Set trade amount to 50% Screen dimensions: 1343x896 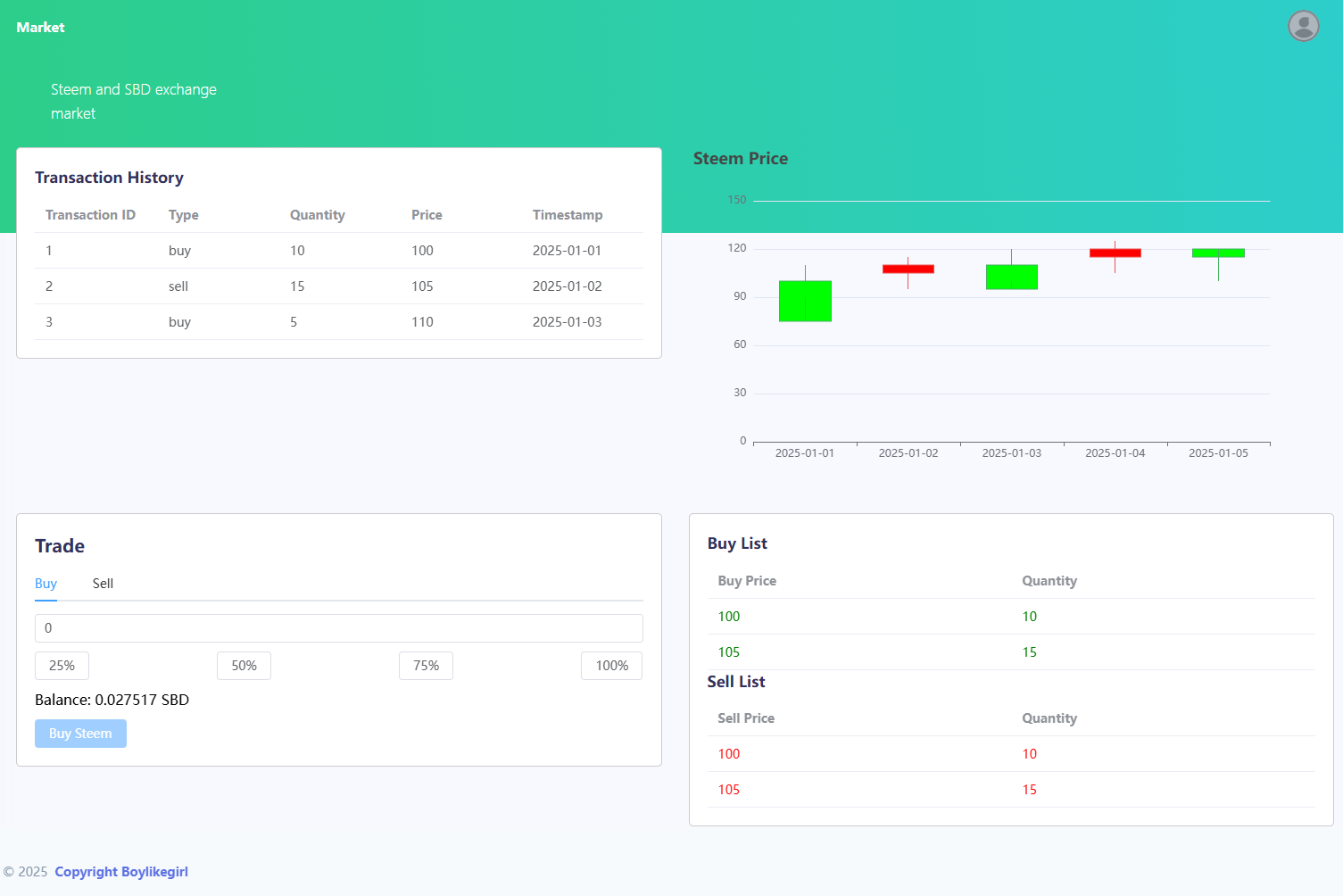(x=244, y=666)
